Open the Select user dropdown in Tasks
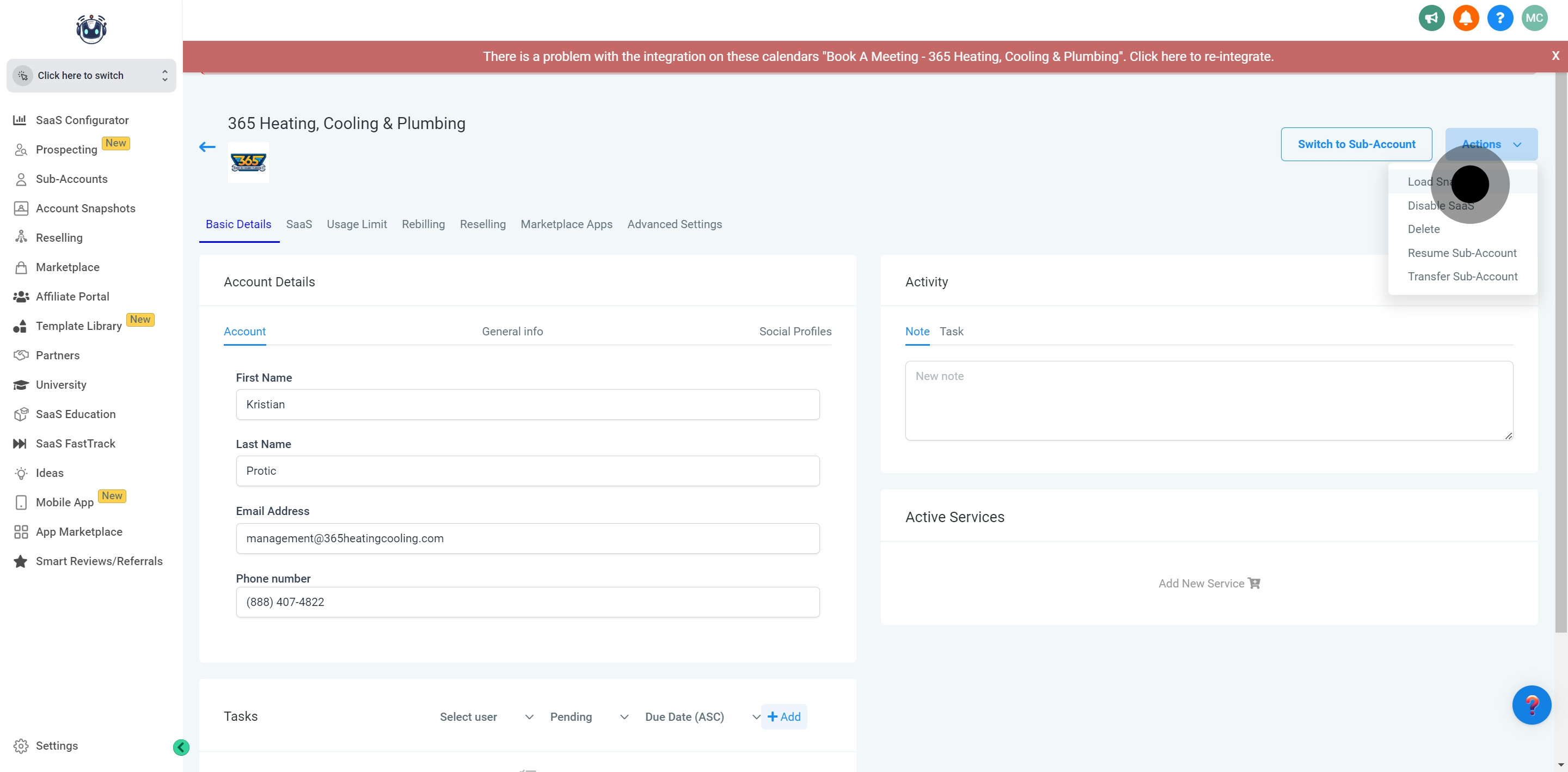 486,716
